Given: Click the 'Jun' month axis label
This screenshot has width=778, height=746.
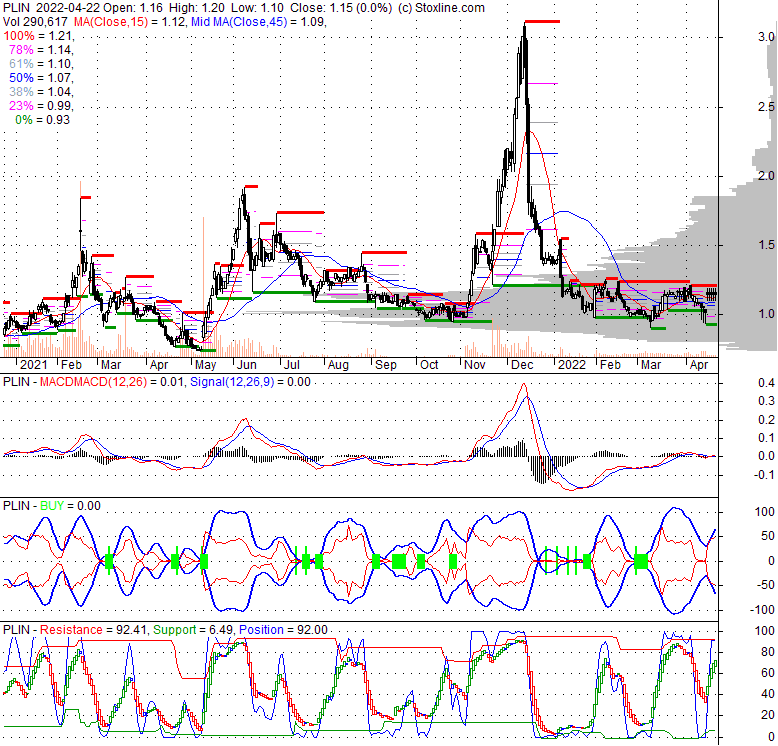Looking at the screenshot, I should coord(247,365).
